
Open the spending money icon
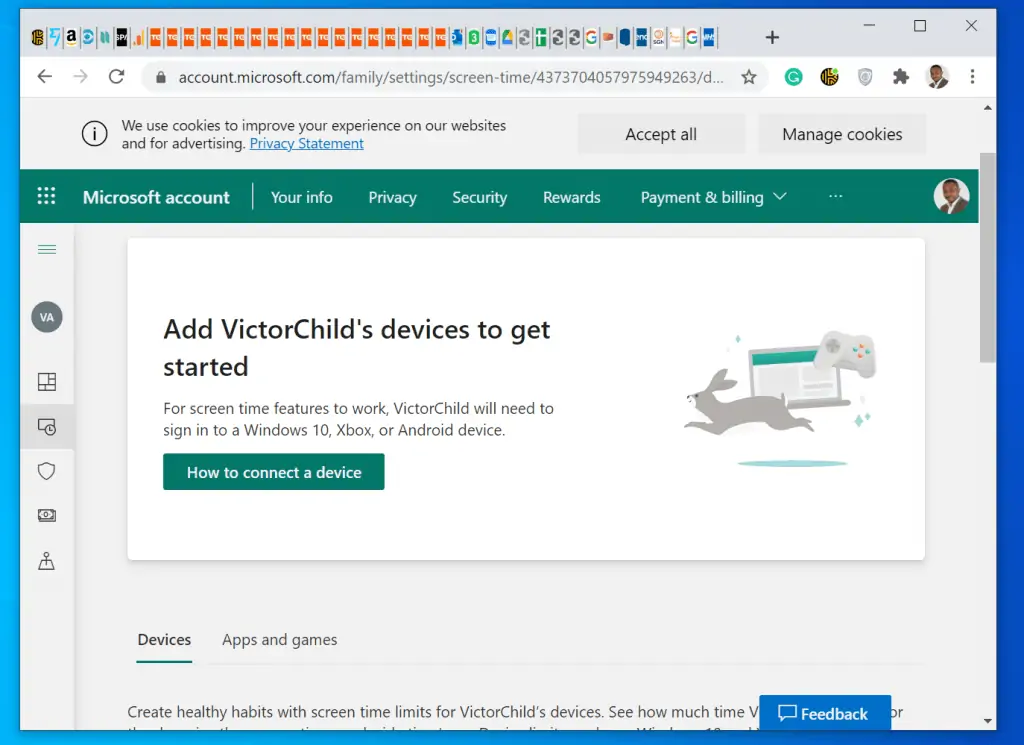point(47,515)
